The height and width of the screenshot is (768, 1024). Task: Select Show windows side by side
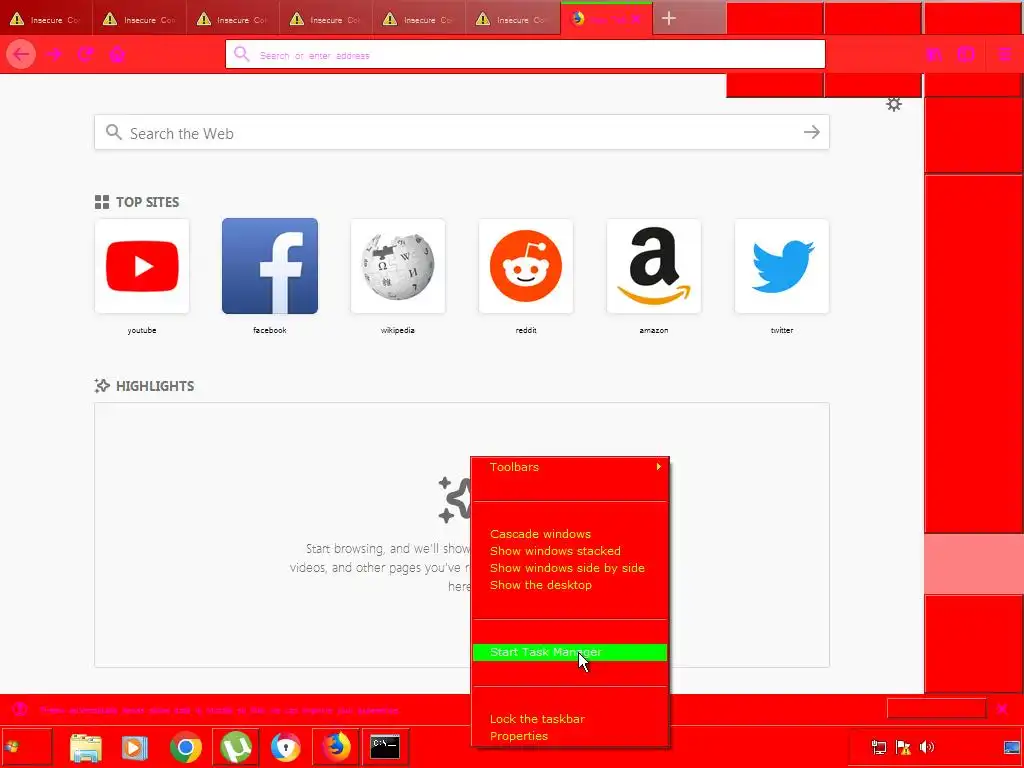click(x=569, y=568)
